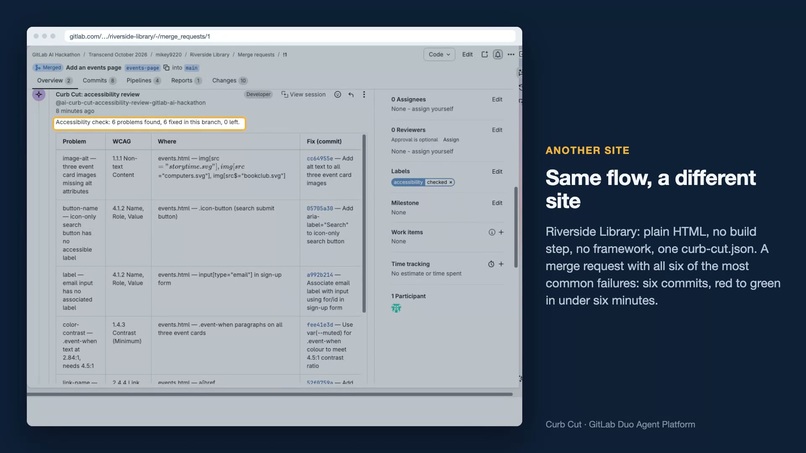Click the '8 minutes ago' timestamp
Image resolution: width=806 pixels, height=453 pixels.
(x=75, y=111)
